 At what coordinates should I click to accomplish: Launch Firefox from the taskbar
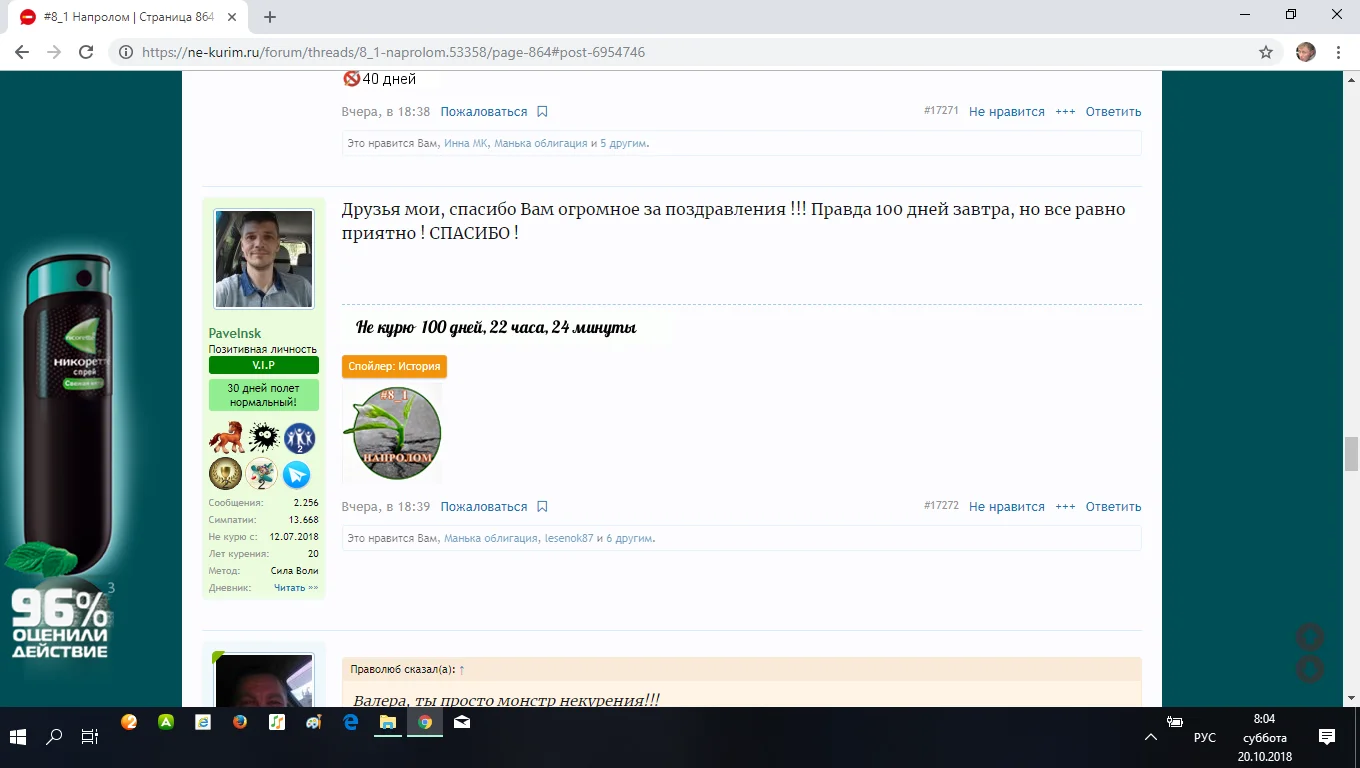click(x=240, y=722)
